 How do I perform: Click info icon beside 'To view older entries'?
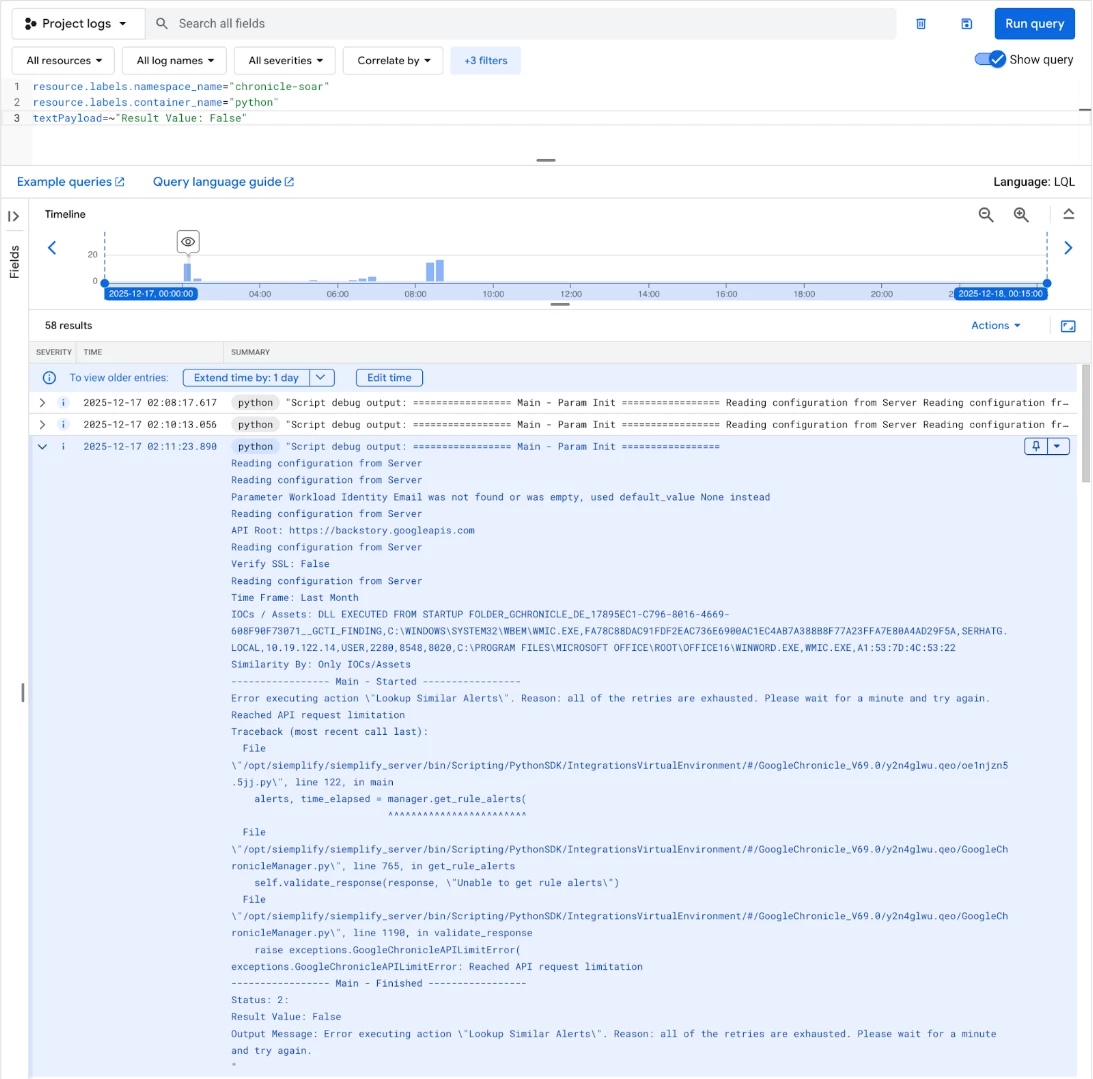[49, 378]
